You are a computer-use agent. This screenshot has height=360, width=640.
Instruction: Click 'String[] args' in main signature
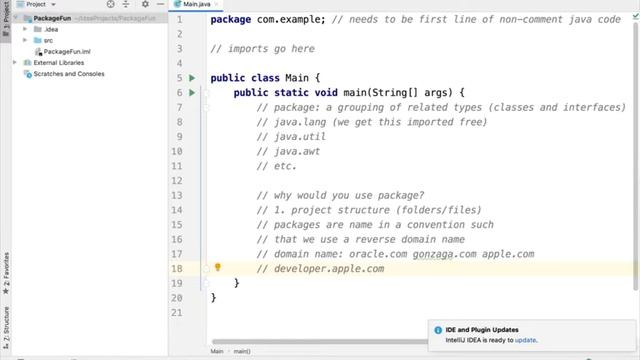(x=410, y=93)
